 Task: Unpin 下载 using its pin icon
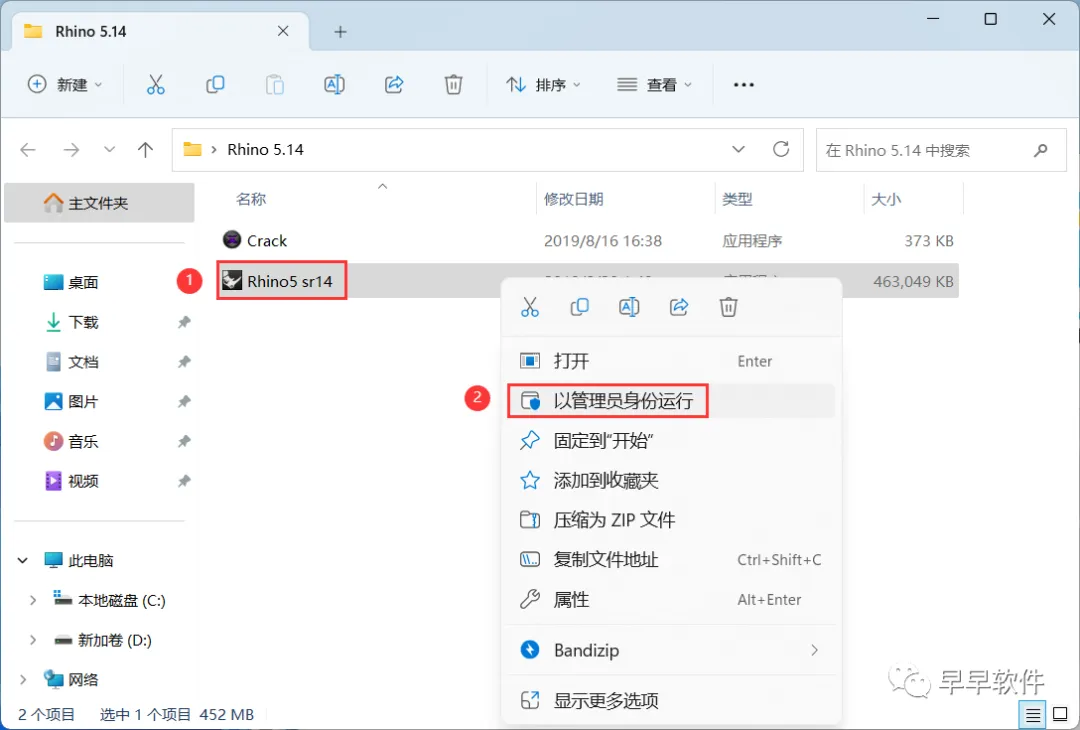(x=184, y=322)
